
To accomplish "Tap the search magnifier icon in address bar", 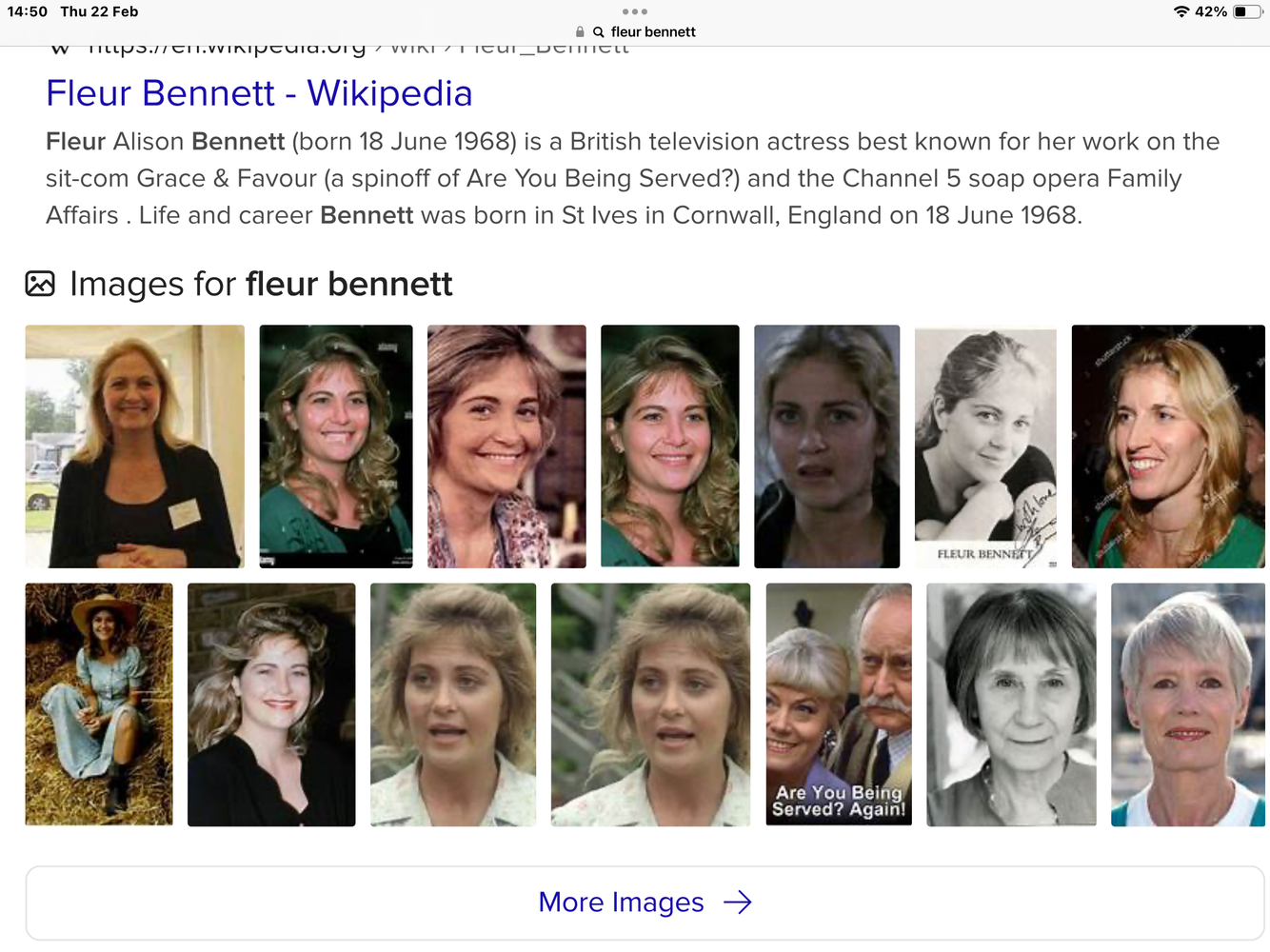I will pos(599,32).
